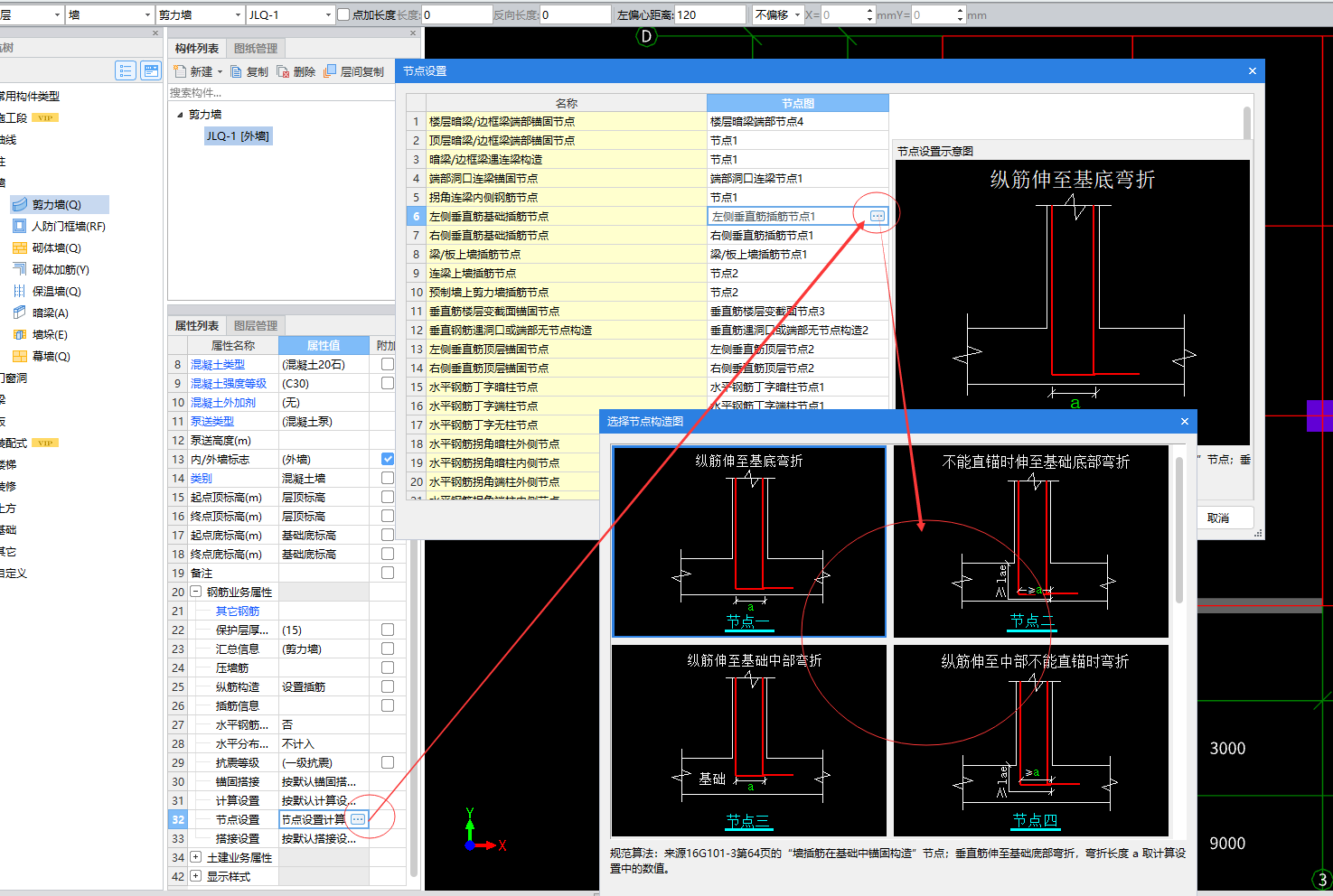Choose 节点三 纵筋伸至基础中部弯折 thumbnail

[749, 741]
